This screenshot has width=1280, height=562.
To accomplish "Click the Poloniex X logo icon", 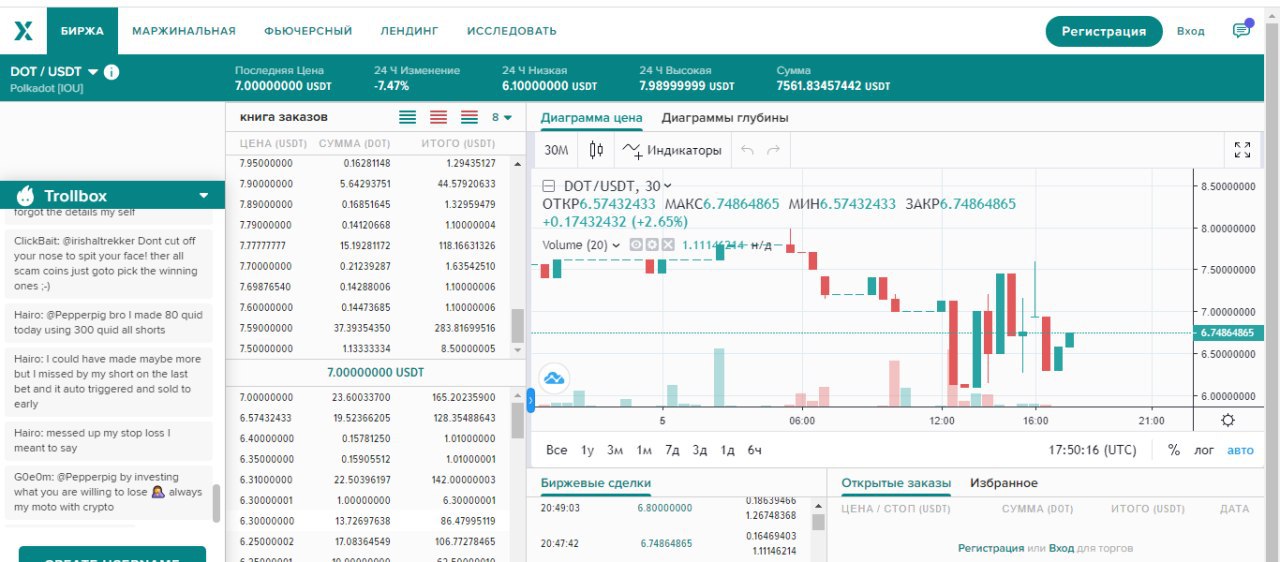I will 23,31.
